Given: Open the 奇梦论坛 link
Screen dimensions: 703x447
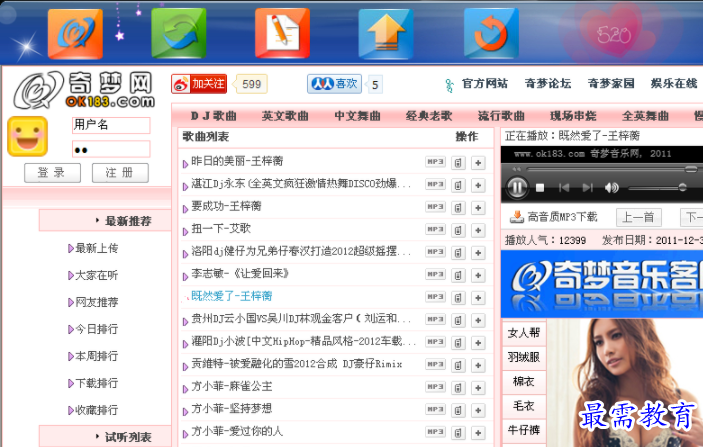Looking at the screenshot, I should [x=548, y=83].
